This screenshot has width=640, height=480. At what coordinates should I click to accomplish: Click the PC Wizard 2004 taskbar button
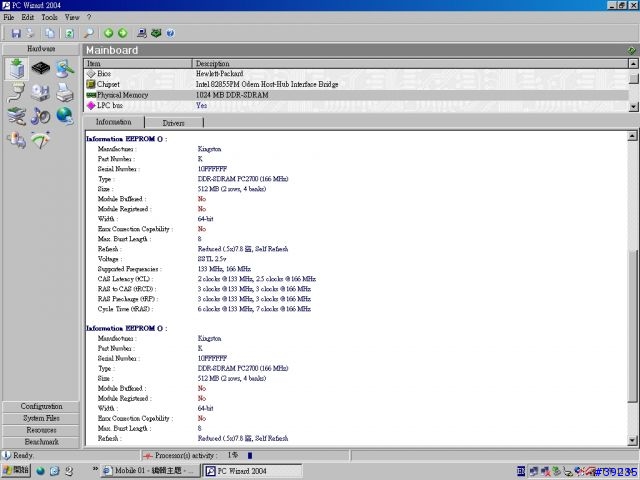click(x=253, y=471)
